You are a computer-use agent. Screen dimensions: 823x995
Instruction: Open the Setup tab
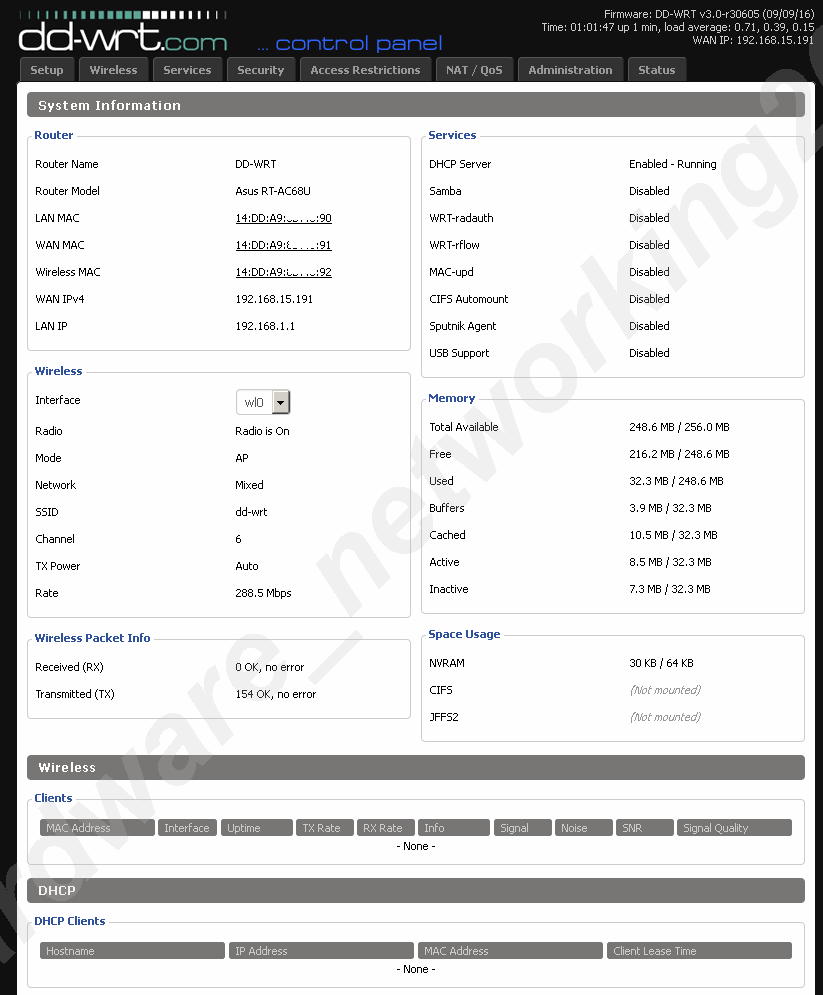(47, 70)
